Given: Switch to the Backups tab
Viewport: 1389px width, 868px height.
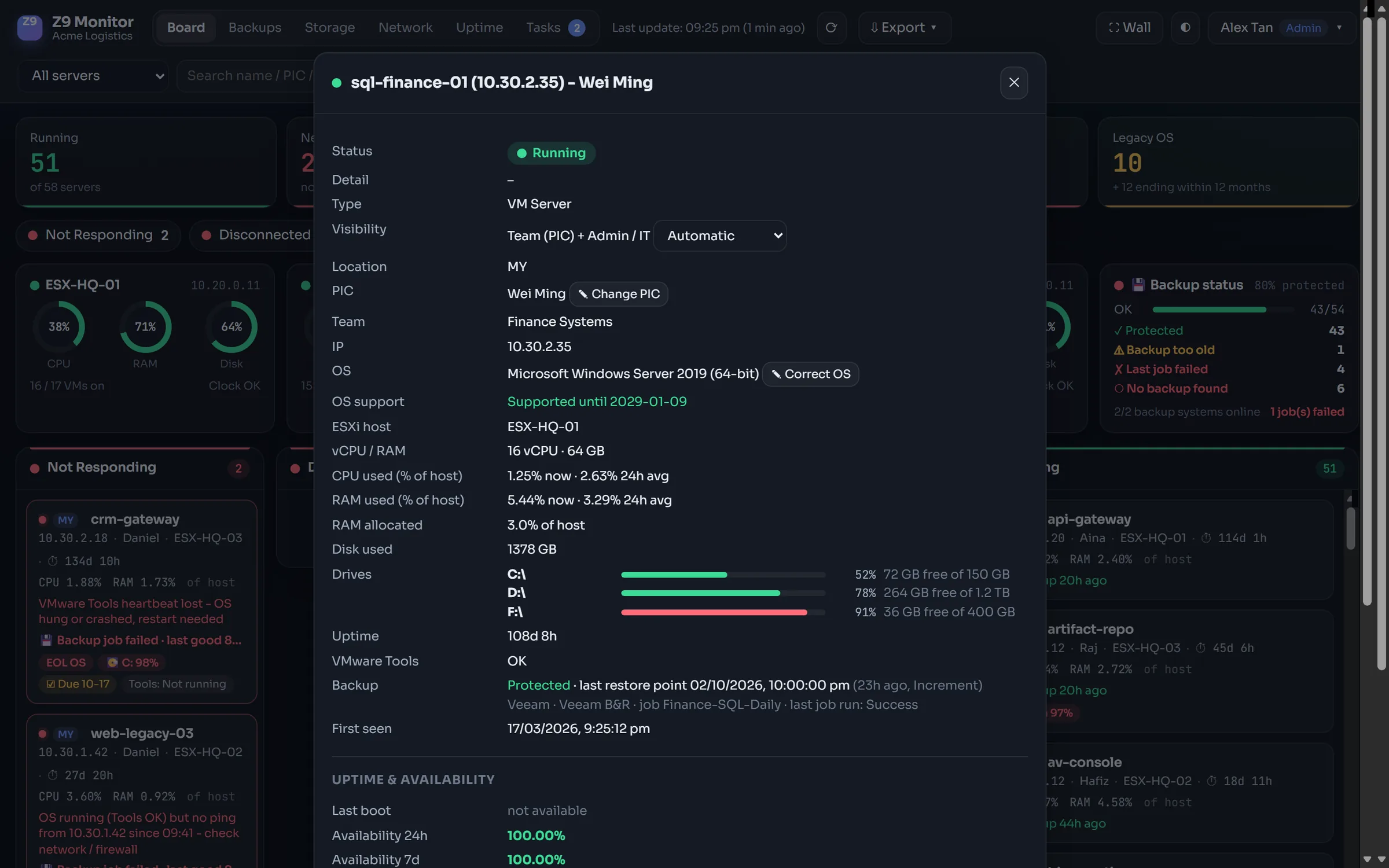Looking at the screenshot, I should tap(255, 27).
